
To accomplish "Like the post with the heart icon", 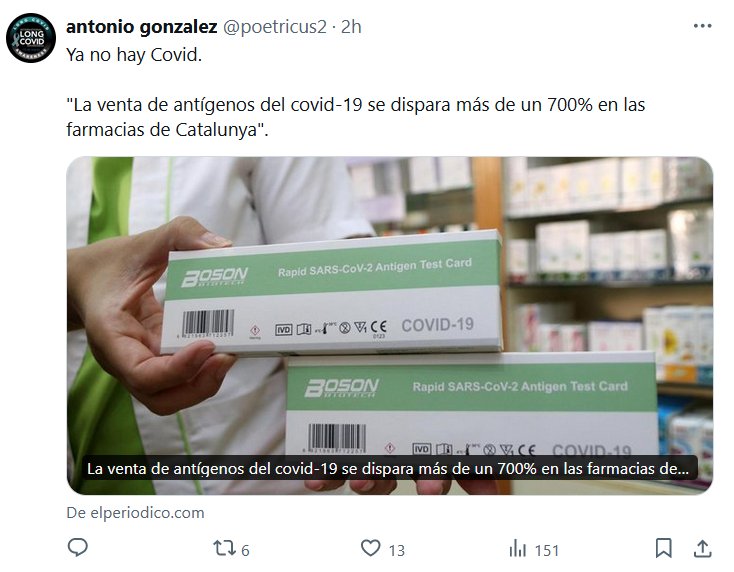I will (x=370, y=548).
